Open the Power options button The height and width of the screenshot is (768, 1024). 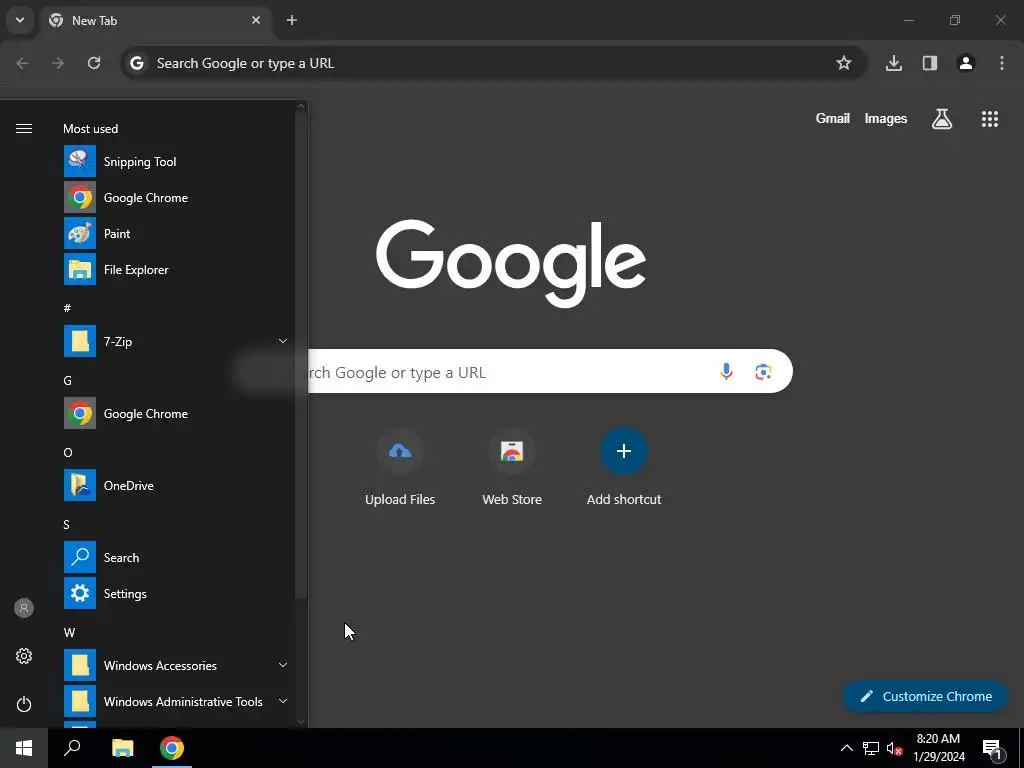pos(24,704)
